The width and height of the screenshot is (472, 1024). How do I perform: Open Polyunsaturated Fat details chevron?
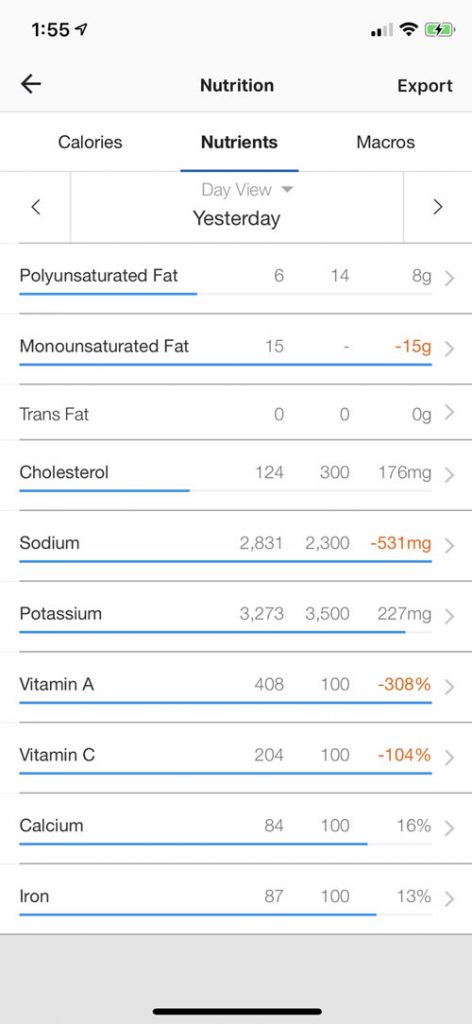[x=449, y=278]
